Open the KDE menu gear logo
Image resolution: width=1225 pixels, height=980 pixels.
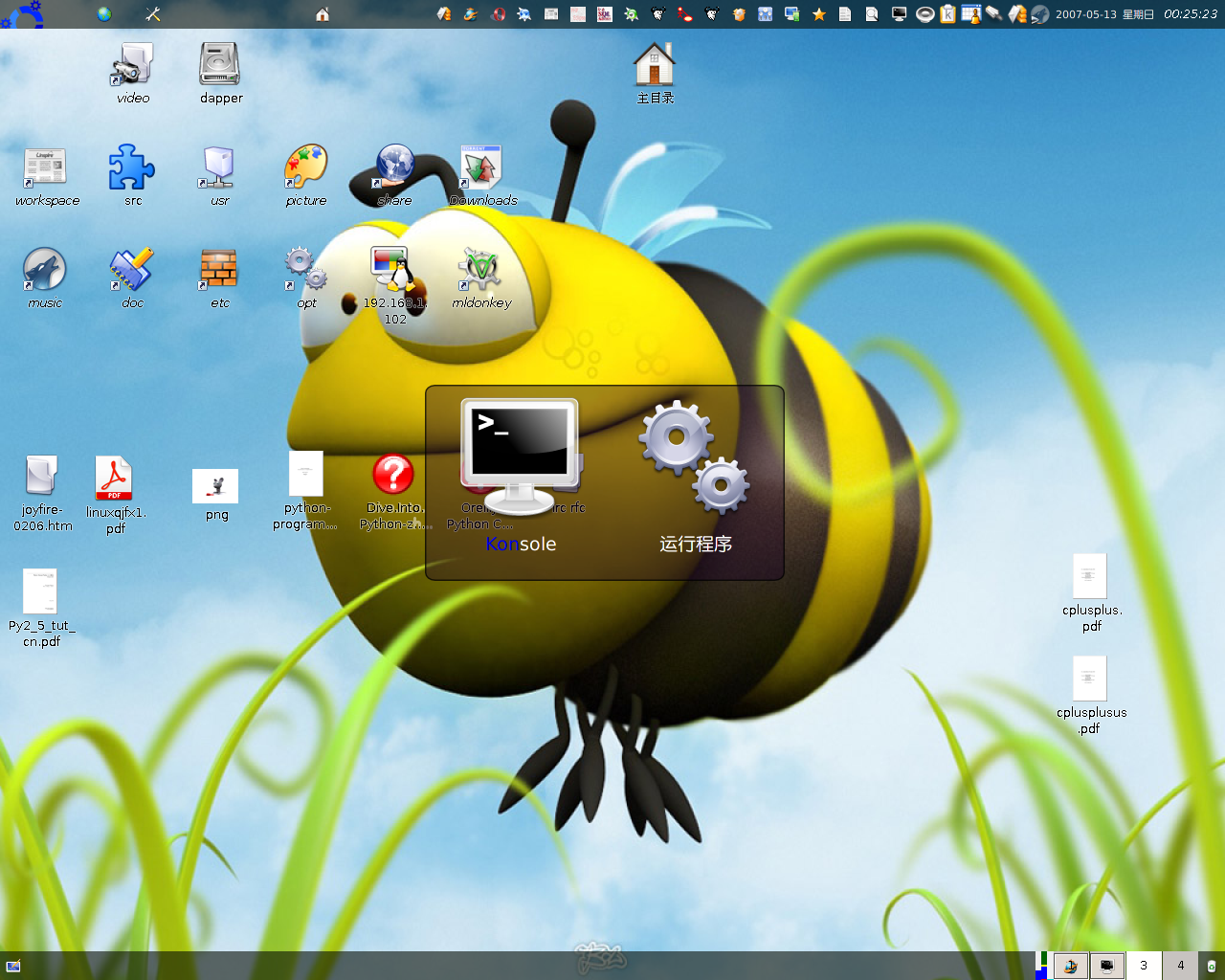(x=23, y=13)
